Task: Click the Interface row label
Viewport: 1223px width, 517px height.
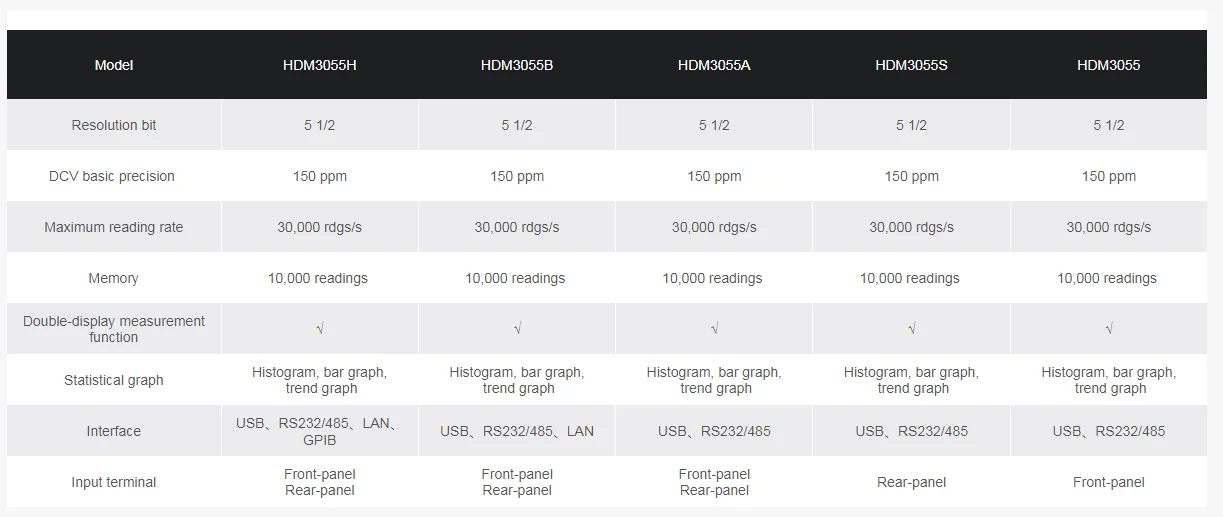Action: [x=114, y=431]
